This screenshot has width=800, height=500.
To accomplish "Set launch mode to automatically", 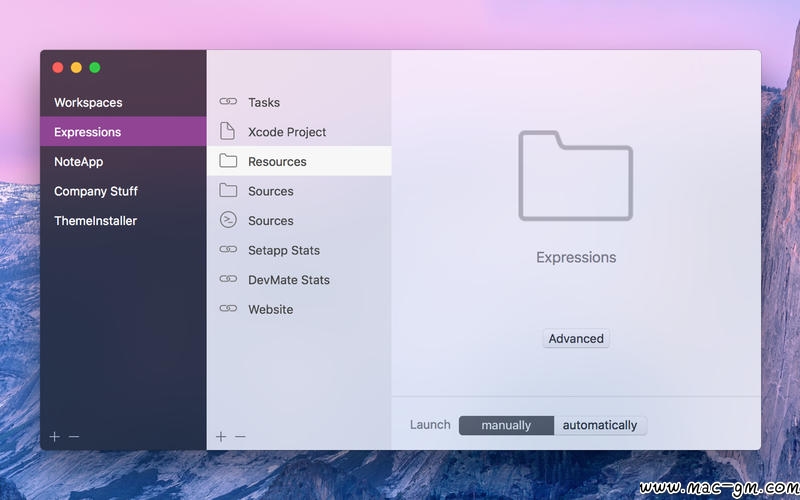I will pyautogui.click(x=600, y=426).
